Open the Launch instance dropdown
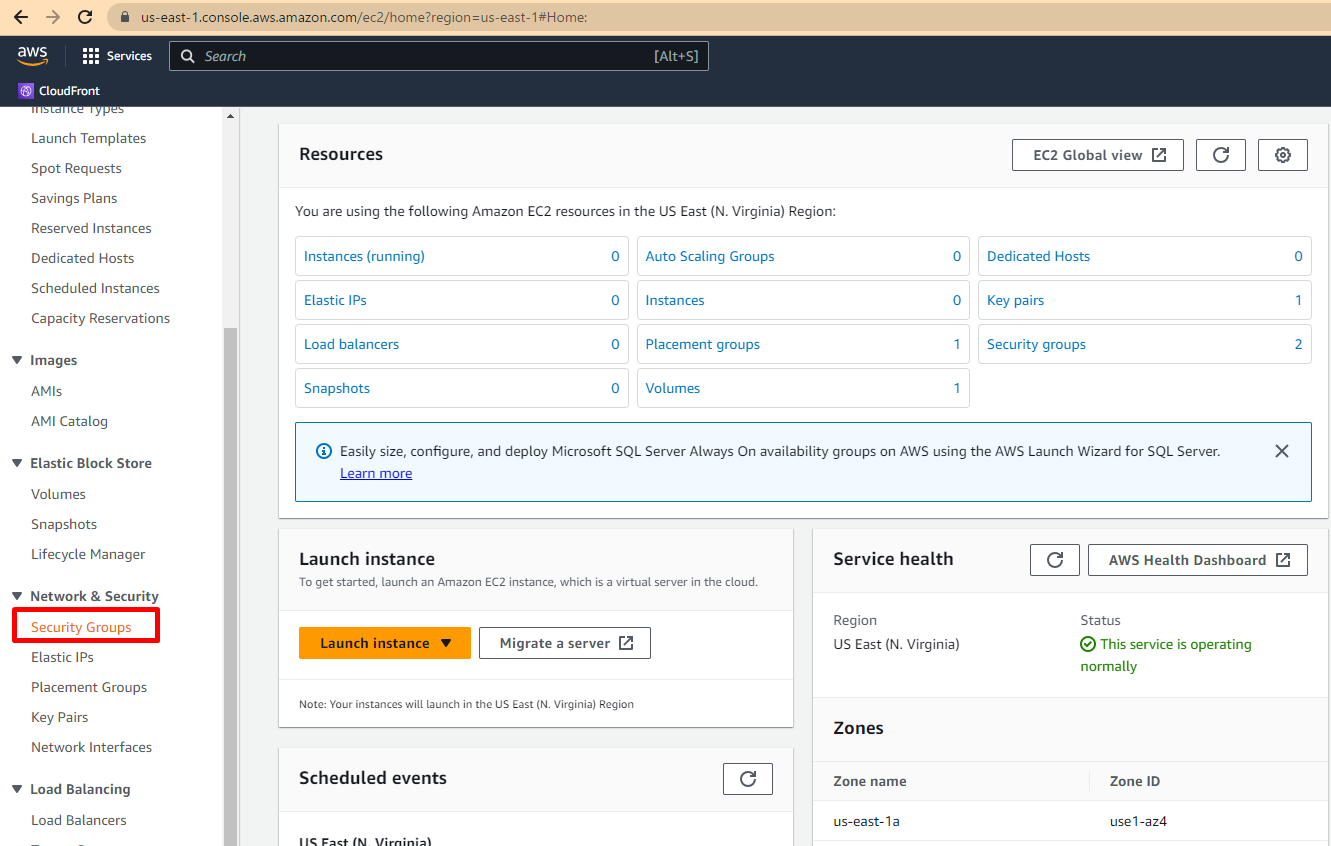Screen dimensions: 1331x846 pyautogui.click(x=446, y=643)
